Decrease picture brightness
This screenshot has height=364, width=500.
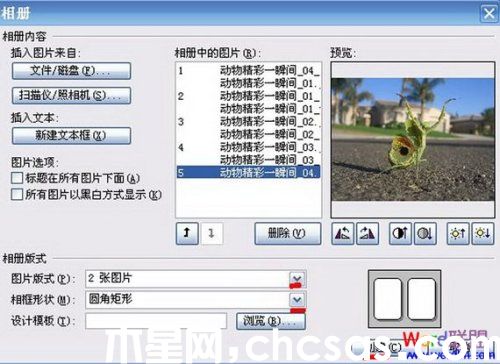[x=483, y=234]
